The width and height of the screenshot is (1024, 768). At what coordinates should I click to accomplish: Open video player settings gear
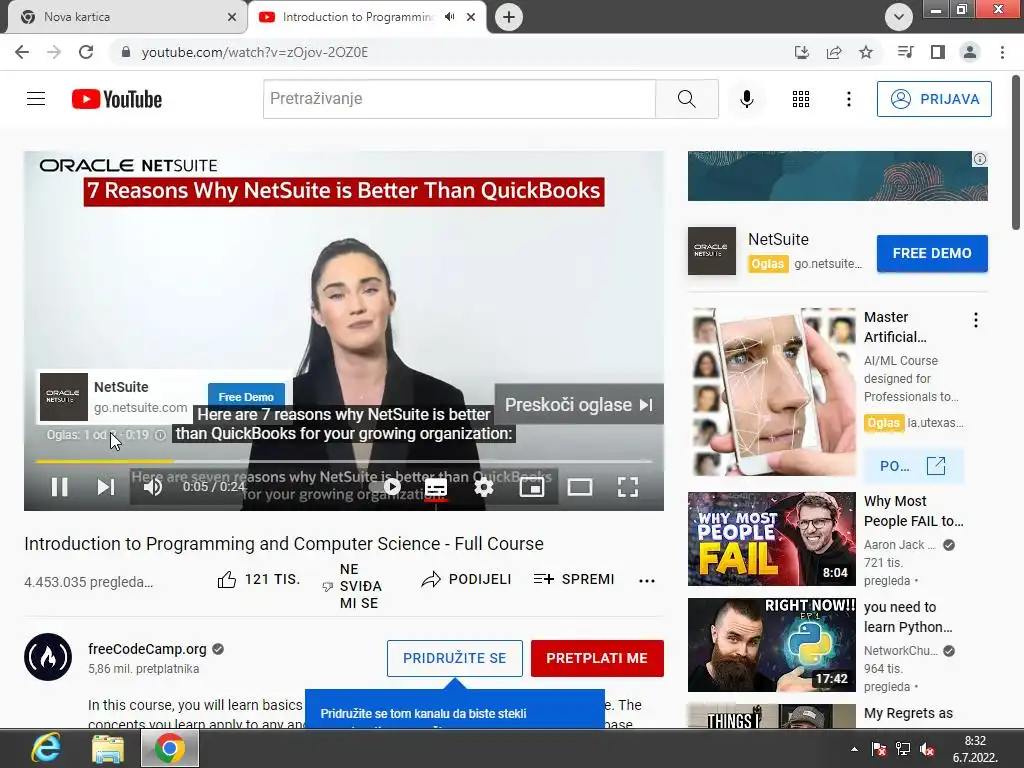[x=483, y=487]
